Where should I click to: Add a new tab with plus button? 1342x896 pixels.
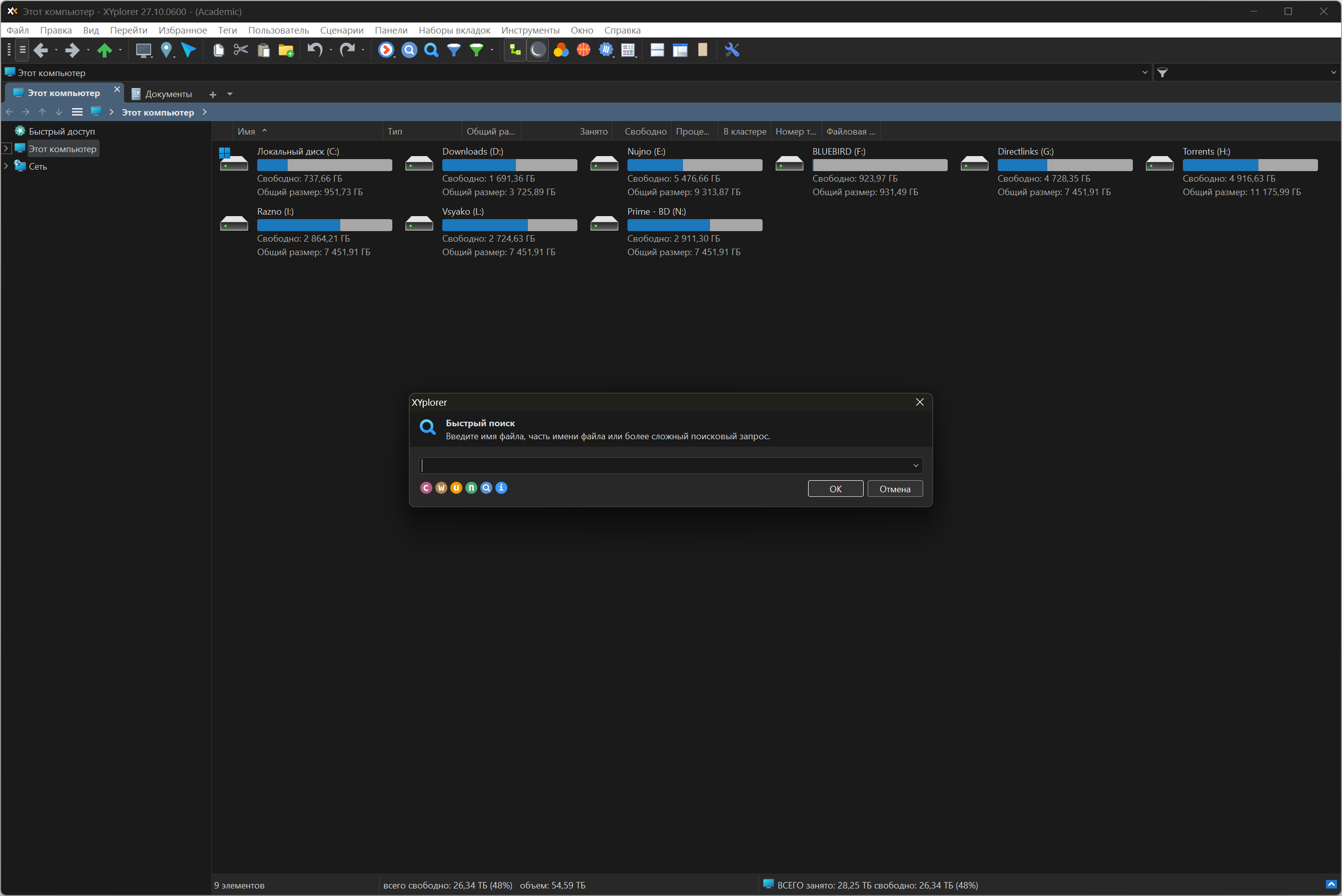click(213, 94)
